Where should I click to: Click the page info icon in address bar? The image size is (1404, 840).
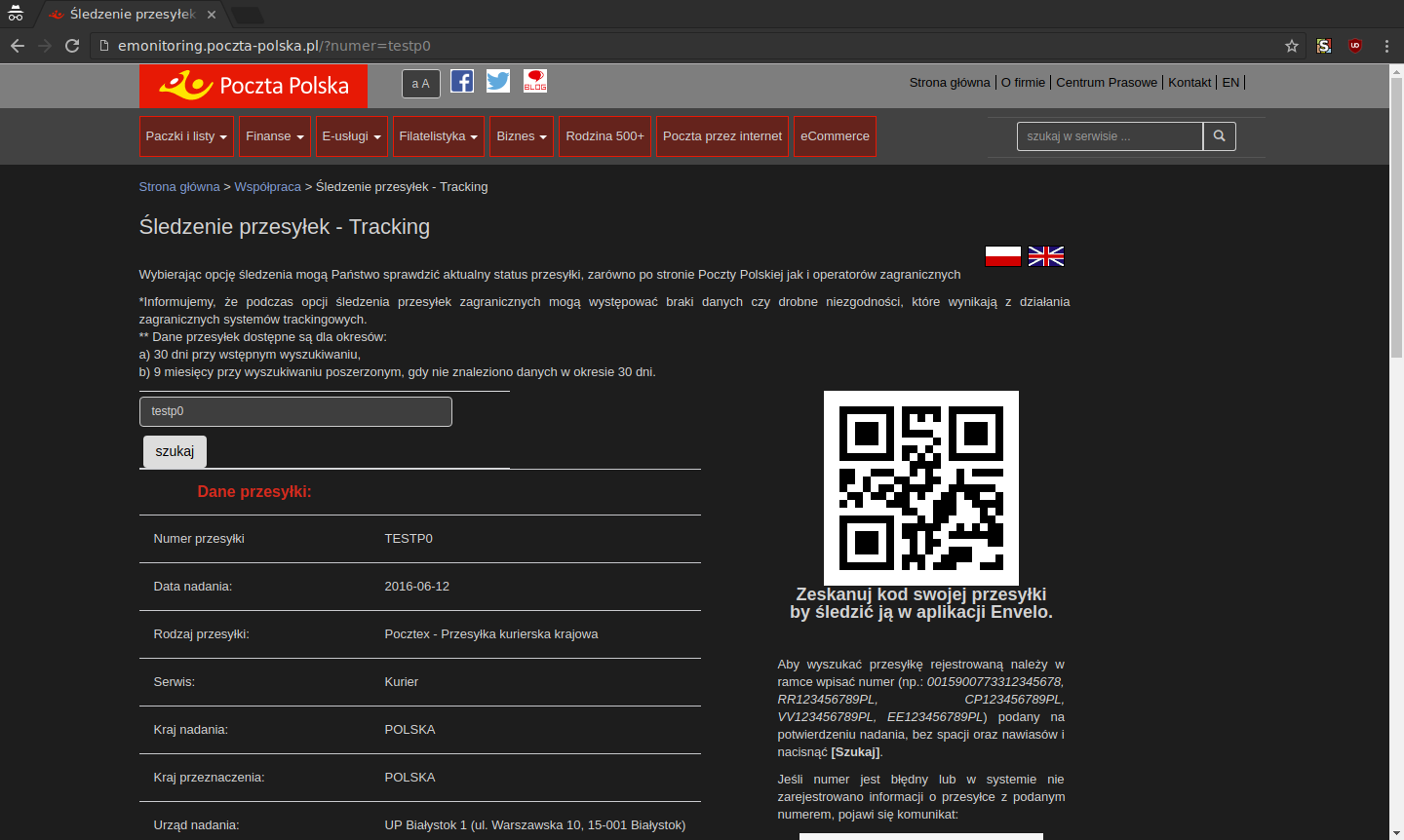[x=105, y=46]
